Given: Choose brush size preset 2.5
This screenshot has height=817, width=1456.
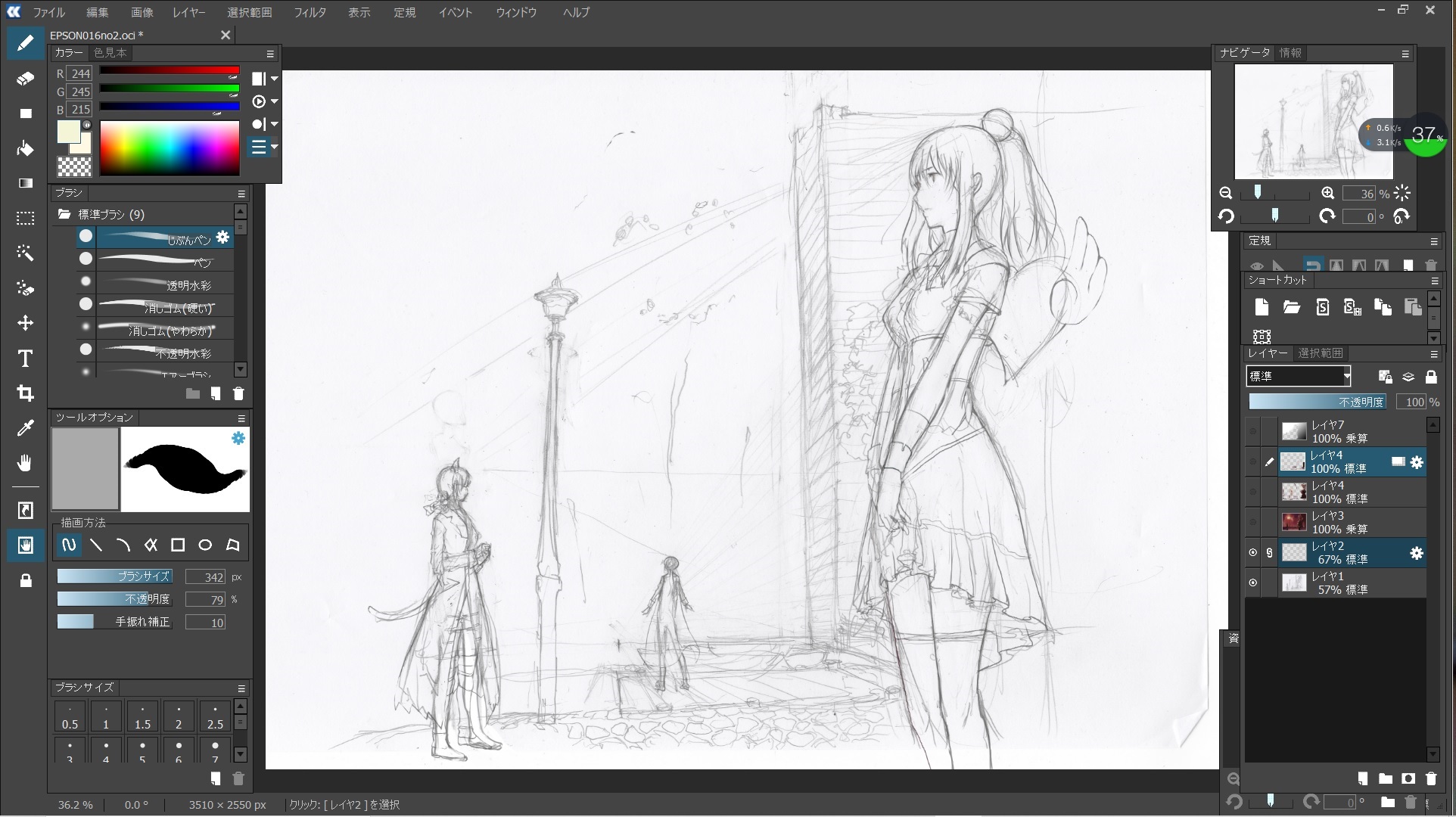Looking at the screenshot, I should tap(215, 716).
